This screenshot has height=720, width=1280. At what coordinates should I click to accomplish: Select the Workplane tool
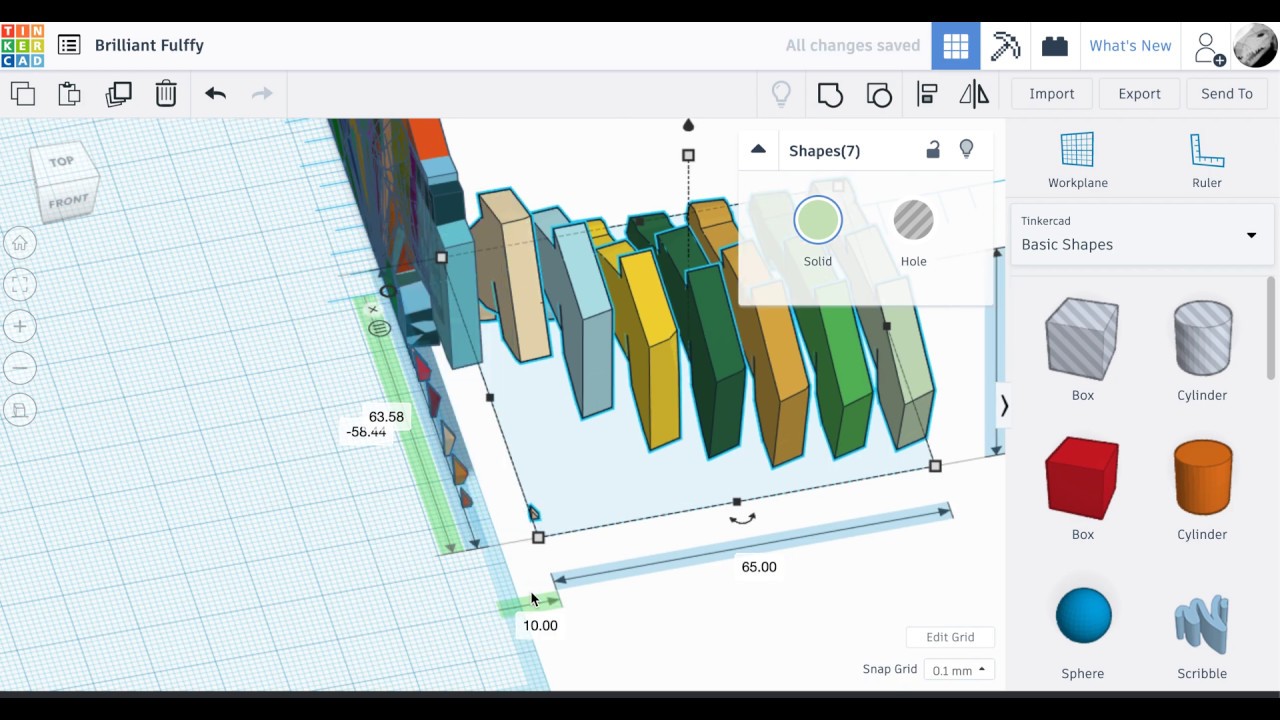[1078, 160]
